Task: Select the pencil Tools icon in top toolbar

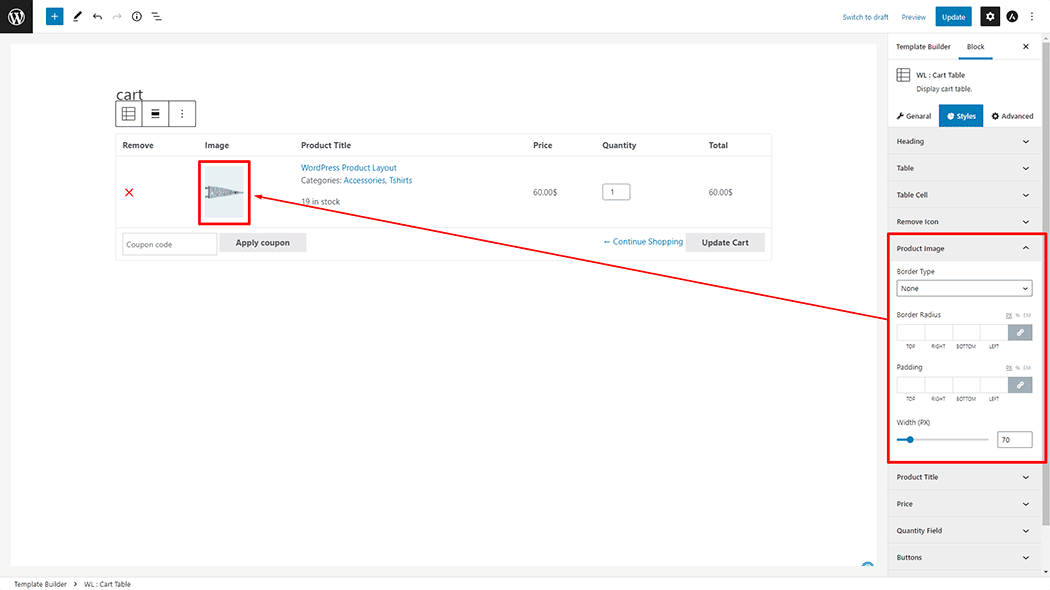Action: point(77,16)
